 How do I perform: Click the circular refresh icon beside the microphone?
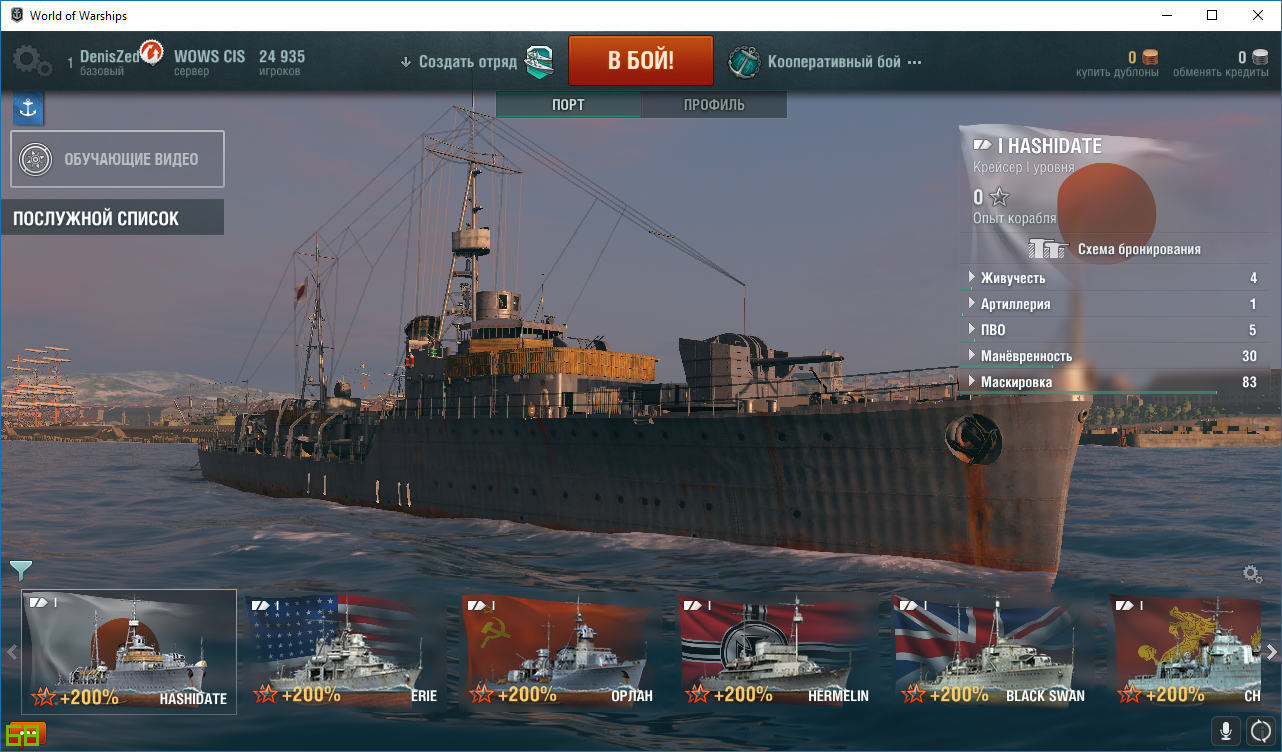click(x=1259, y=730)
